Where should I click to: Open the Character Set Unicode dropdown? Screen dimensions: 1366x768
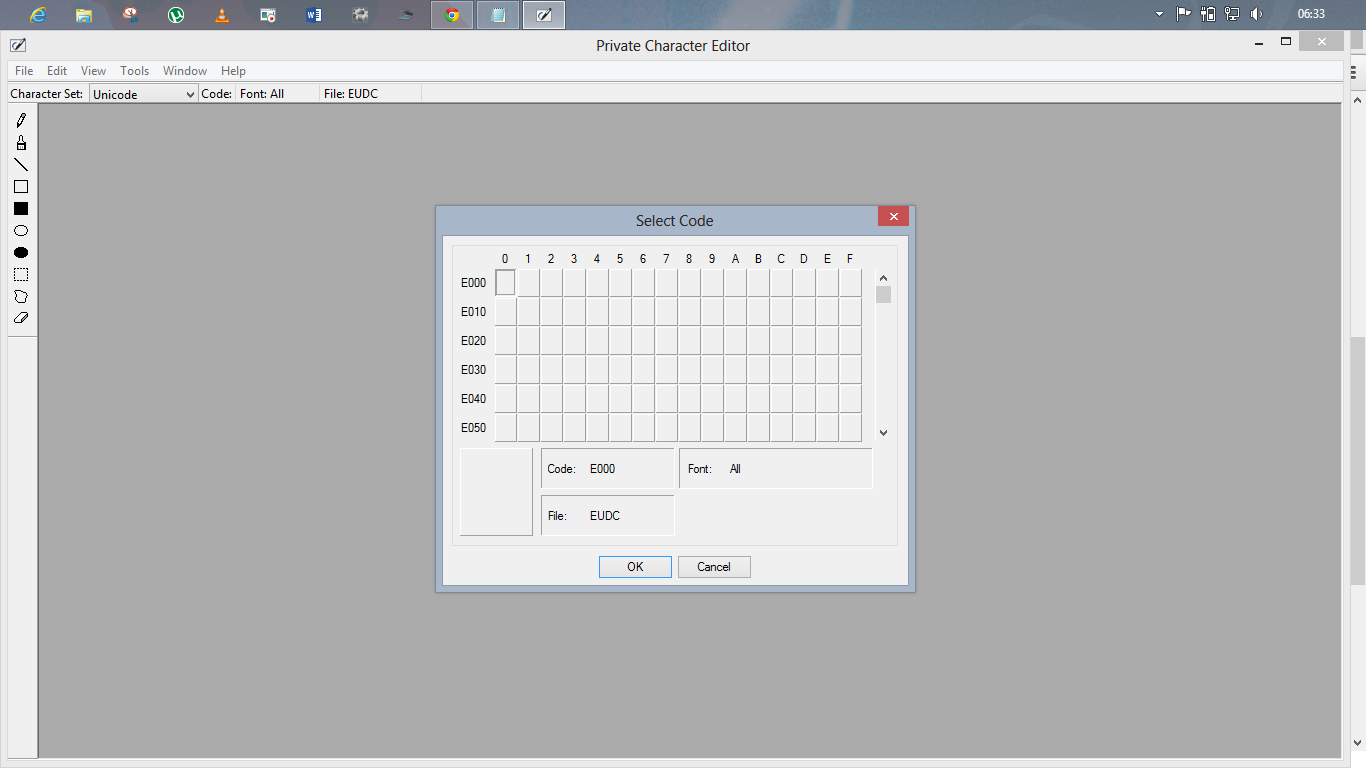point(144,94)
